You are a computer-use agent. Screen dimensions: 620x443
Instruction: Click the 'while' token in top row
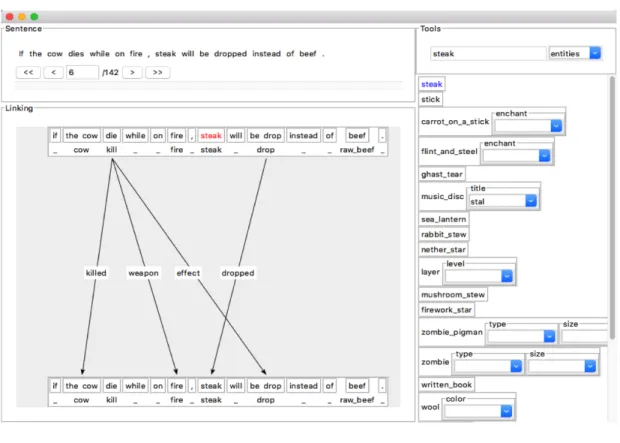point(135,136)
